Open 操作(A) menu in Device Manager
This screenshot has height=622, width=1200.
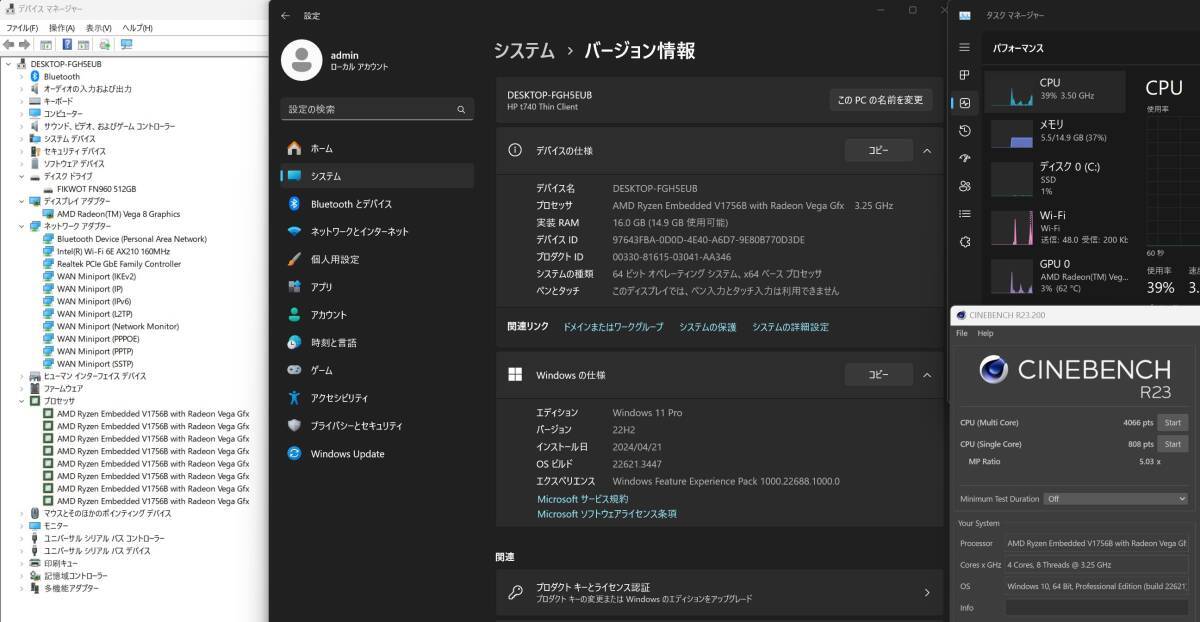coord(62,28)
